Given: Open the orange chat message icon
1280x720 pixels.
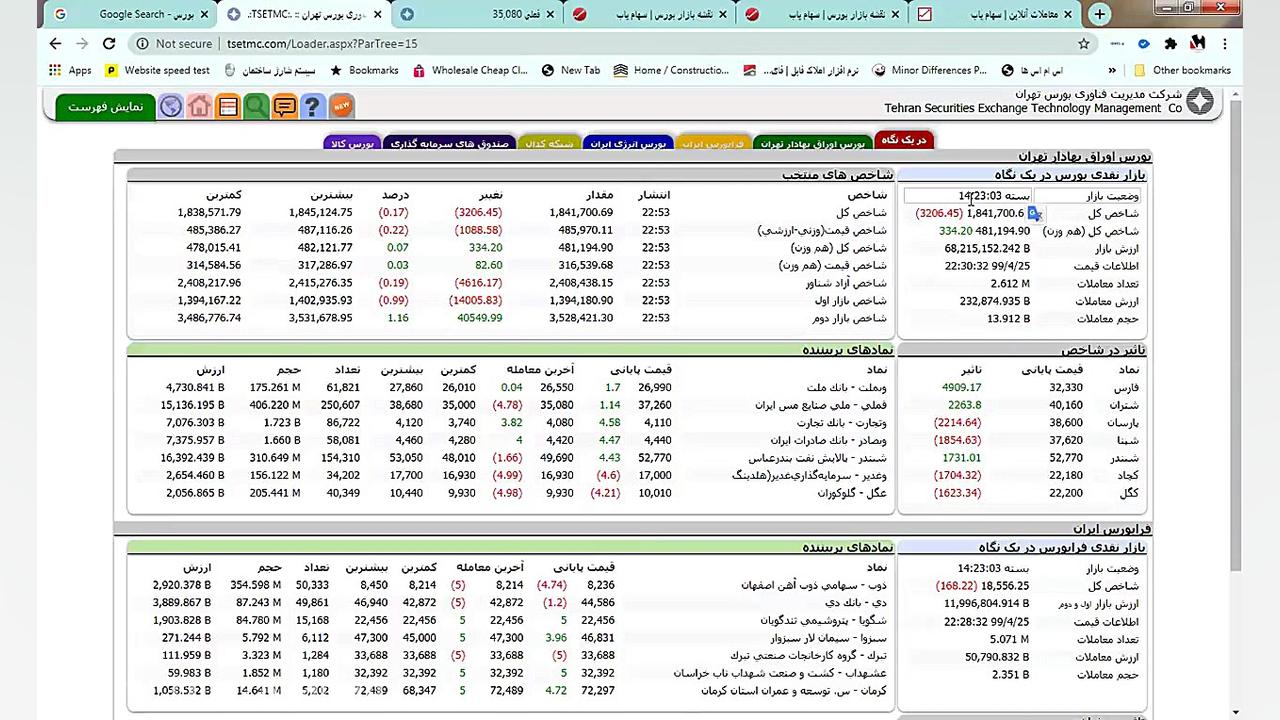Looking at the screenshot, I should (284, 106).
